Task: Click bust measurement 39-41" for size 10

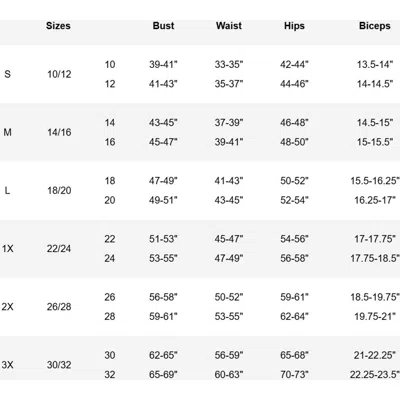Action: click(x=163, y=64)
